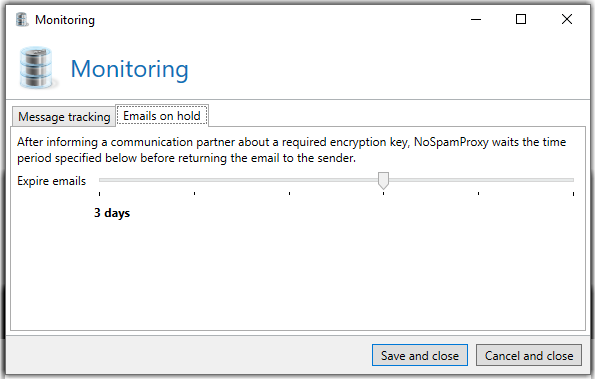The width and height of the screenshot is (596, 380).
Task: Click the small database icon in title bar
Action: (x=22, y=20)
